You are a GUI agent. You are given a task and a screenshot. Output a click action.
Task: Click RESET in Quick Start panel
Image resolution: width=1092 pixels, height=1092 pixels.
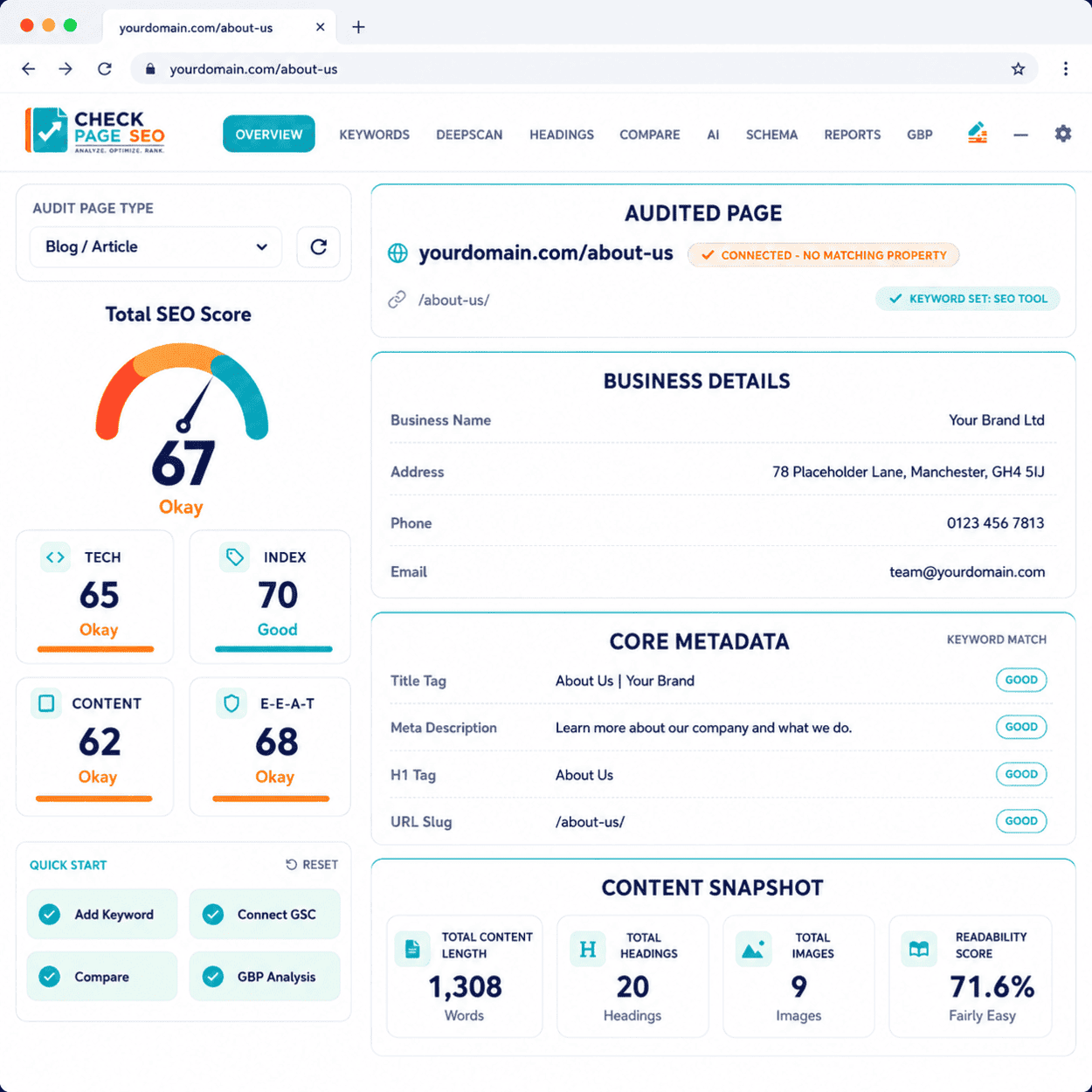312,865
